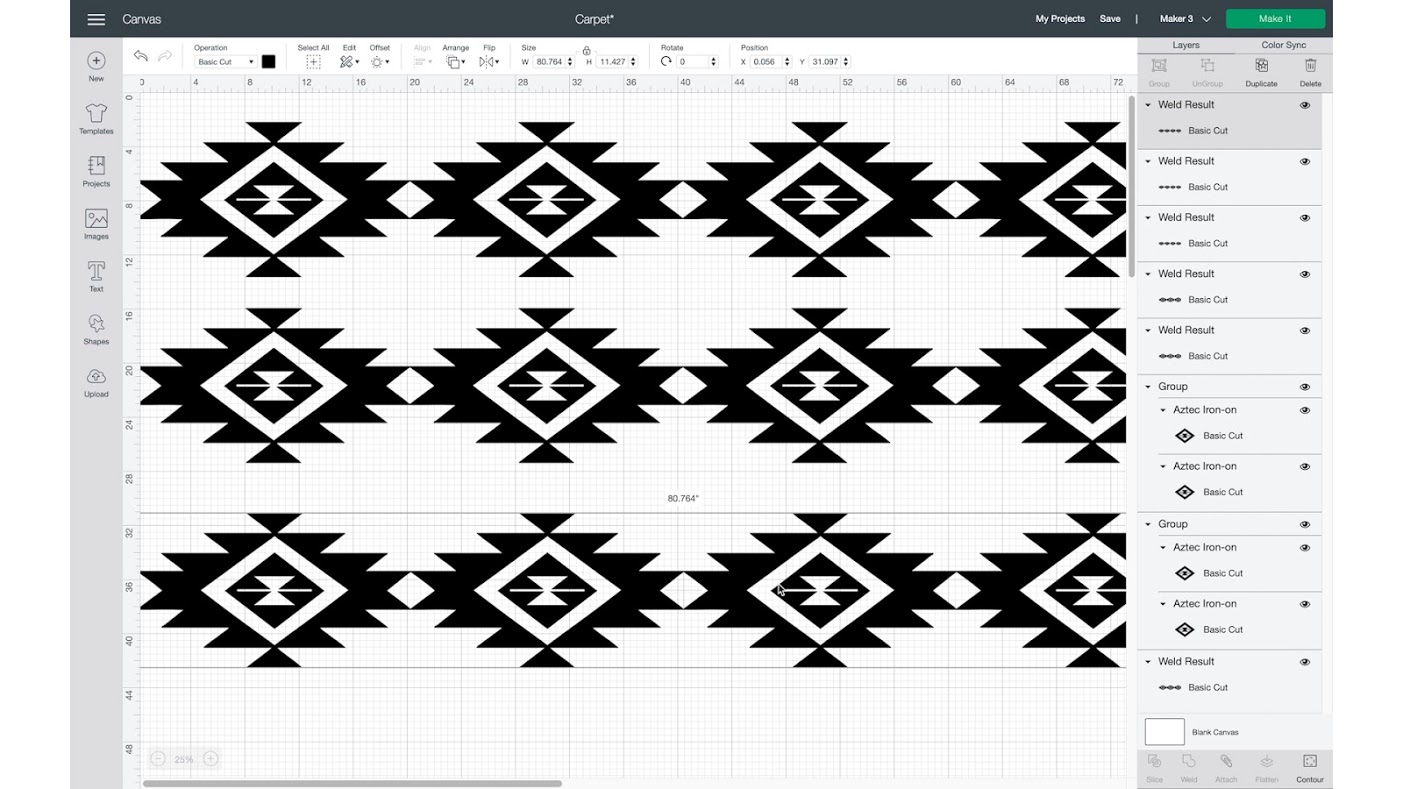Collapse the second Group in the Layers panel
Image resolution: width=1403 pixels, height=789 pixels.
[1149, 523]
